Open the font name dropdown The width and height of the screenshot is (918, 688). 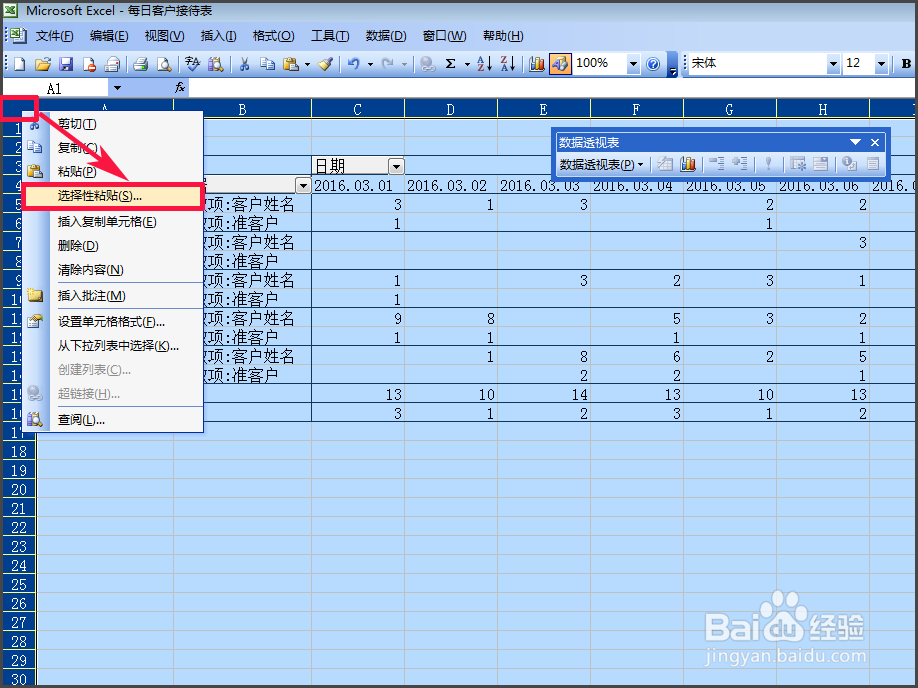(833, 64)
